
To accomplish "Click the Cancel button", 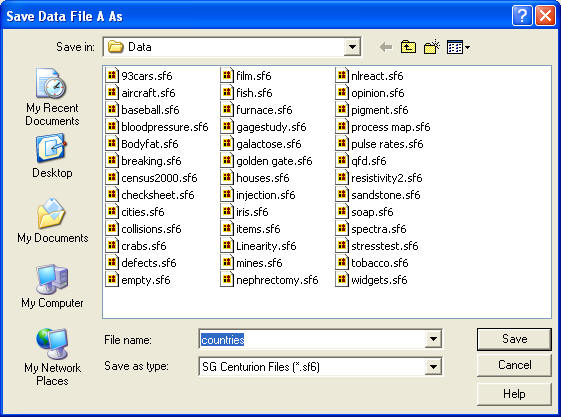I will [x=514, y=365].
